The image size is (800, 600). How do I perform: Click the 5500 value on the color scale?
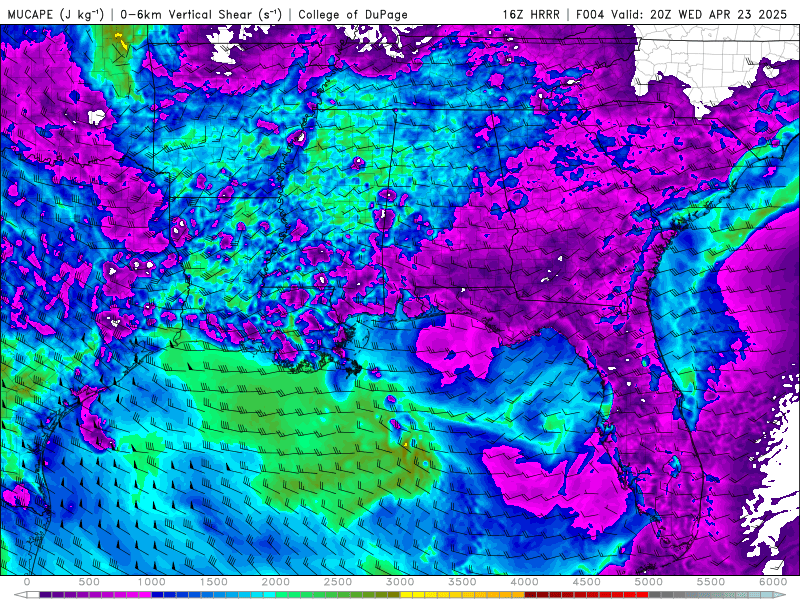coord(711,582)
